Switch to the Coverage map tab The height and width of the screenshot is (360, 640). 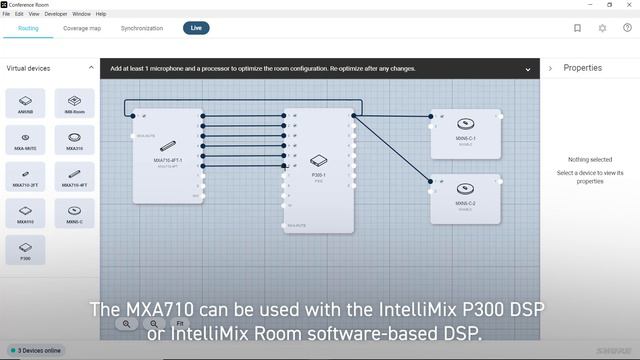tap(82, 28)
